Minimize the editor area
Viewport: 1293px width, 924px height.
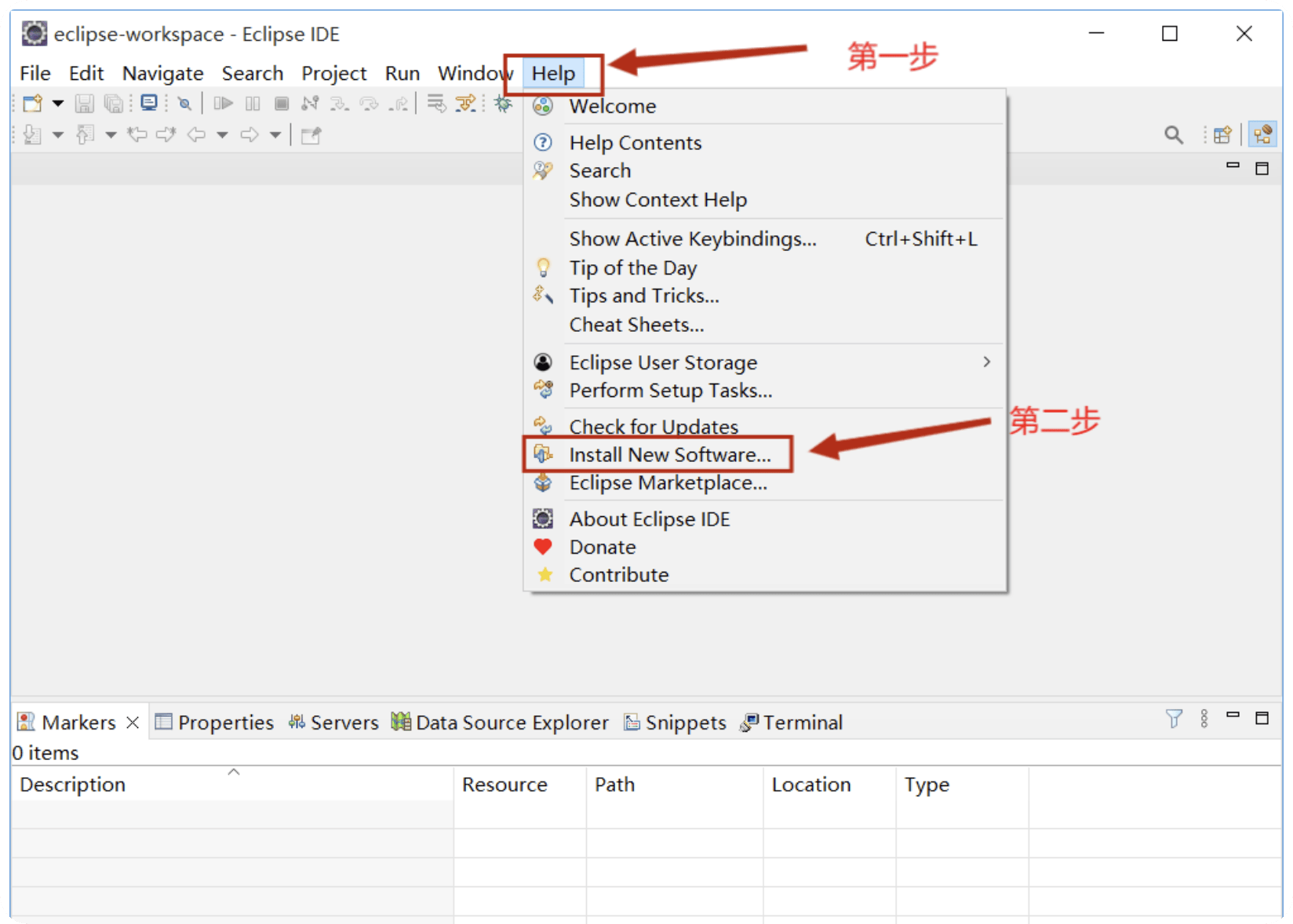1233,166
